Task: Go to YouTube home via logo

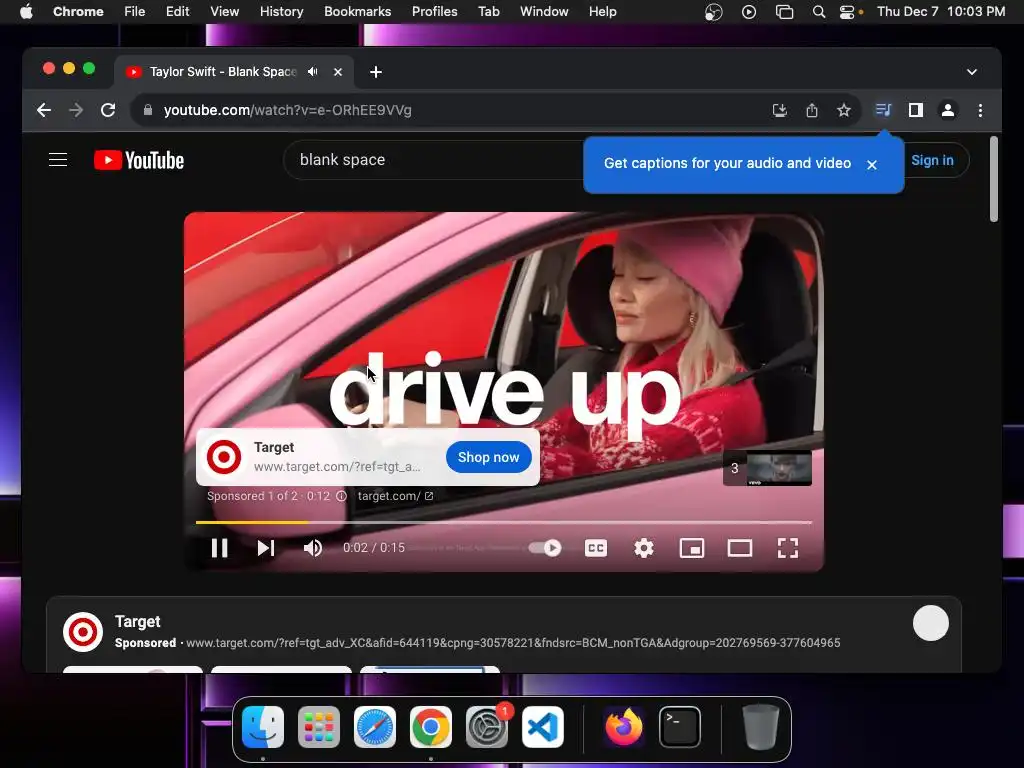Action: click(x=139, y=160)
